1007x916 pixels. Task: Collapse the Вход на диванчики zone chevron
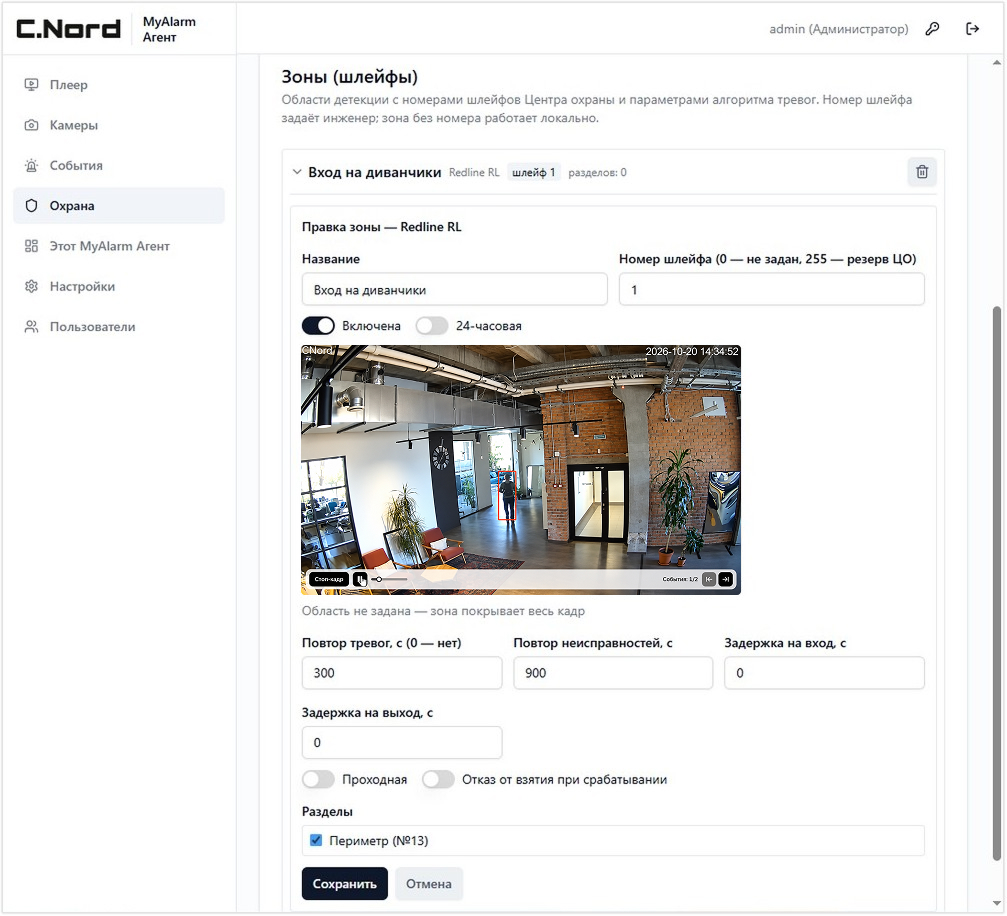[x=297, y=172]
